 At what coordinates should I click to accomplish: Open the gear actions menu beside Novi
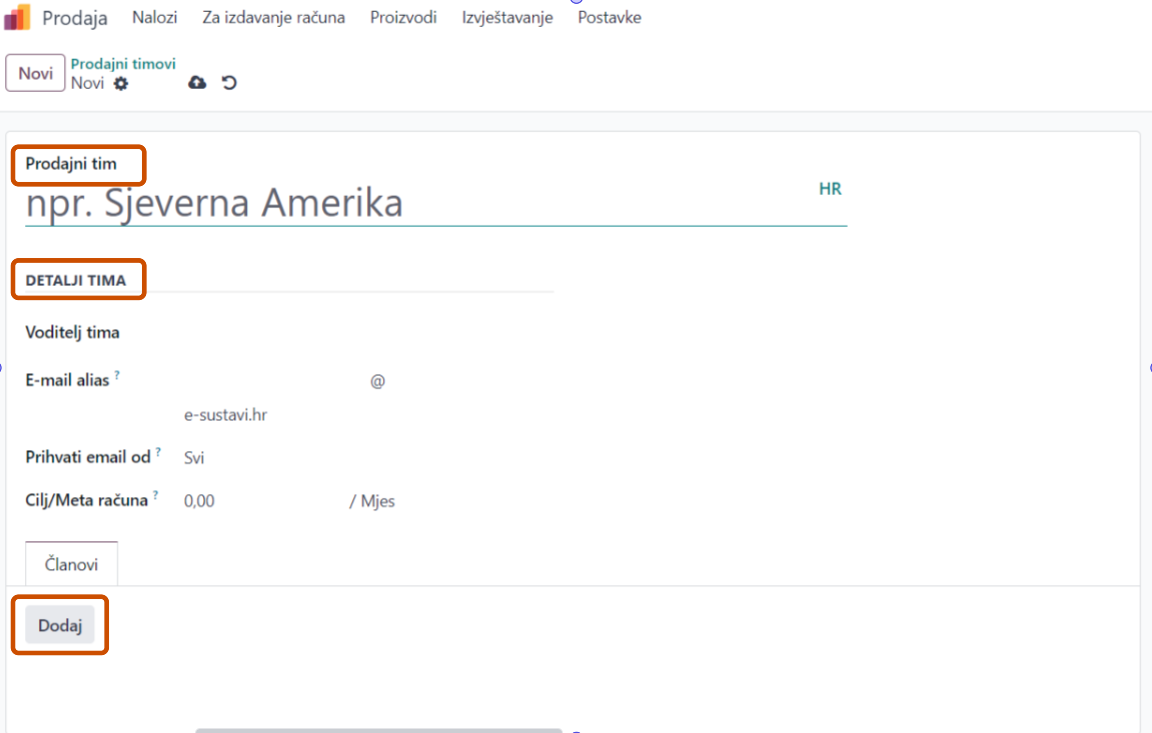tap(121, 84)
